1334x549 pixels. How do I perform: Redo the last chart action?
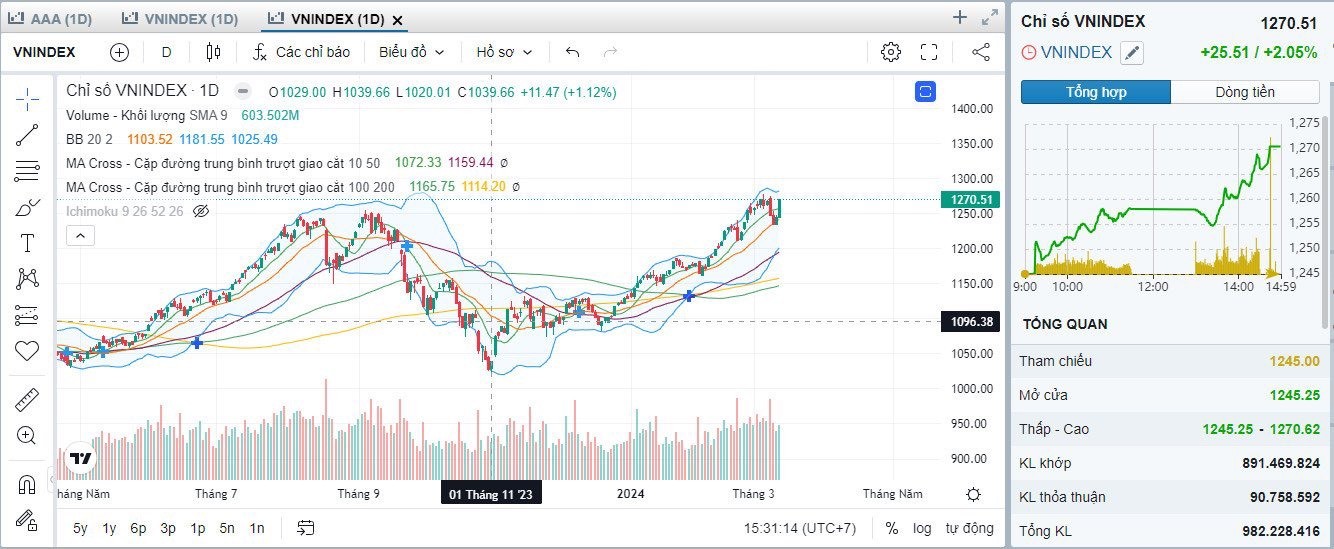pos(610,52)
